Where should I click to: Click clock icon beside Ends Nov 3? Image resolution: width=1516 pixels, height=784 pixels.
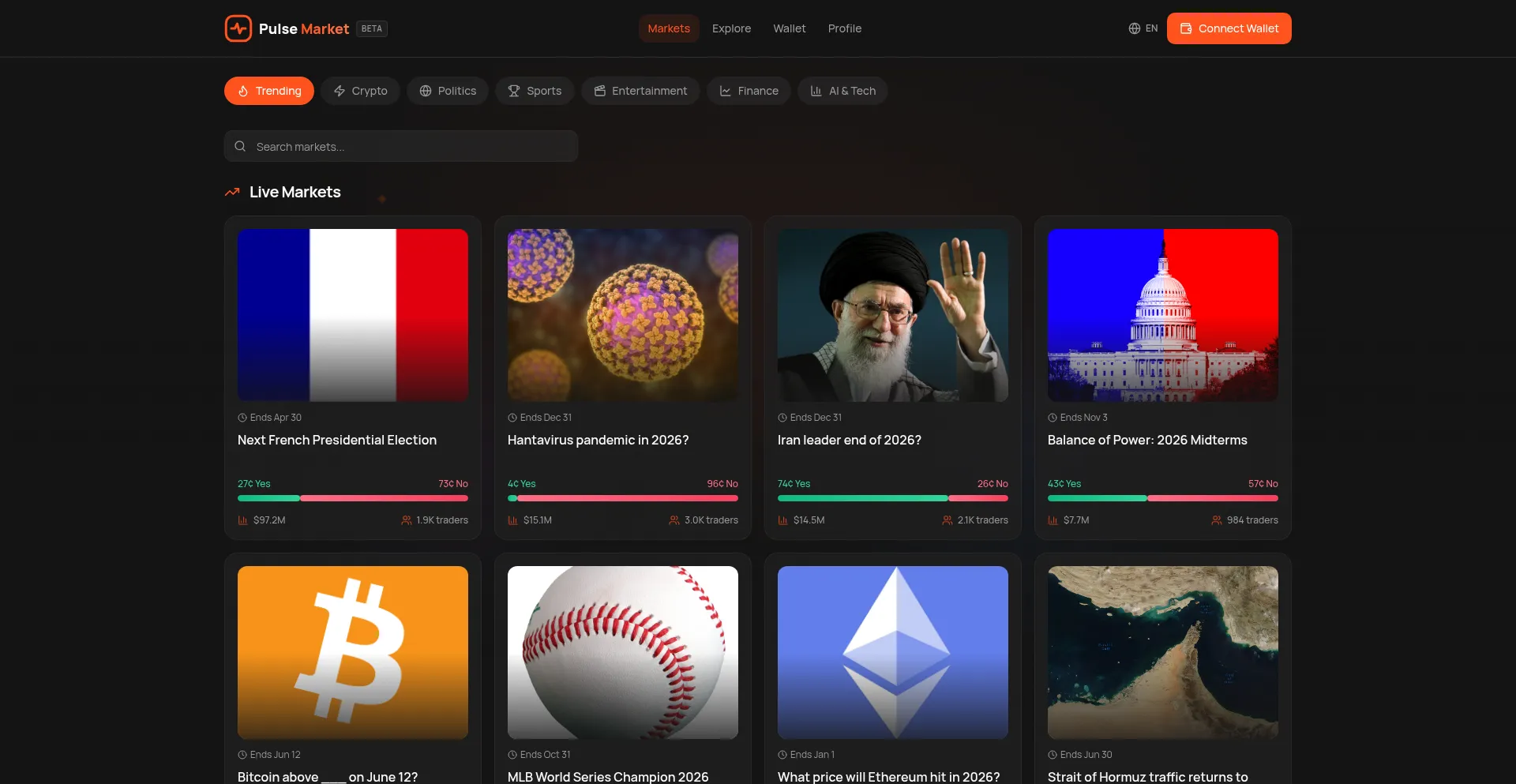[1053, 418]
